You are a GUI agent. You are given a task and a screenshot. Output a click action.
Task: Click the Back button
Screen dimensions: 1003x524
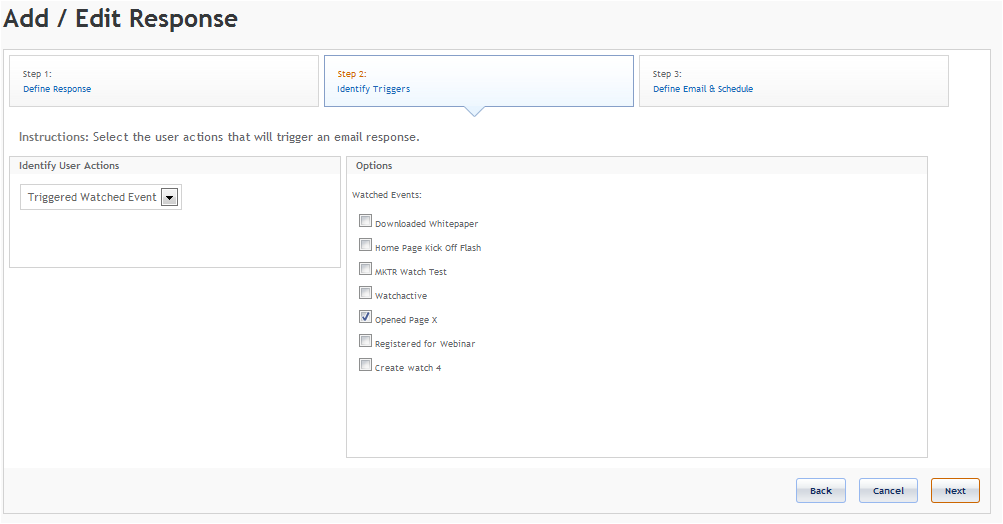click(821, 491)
